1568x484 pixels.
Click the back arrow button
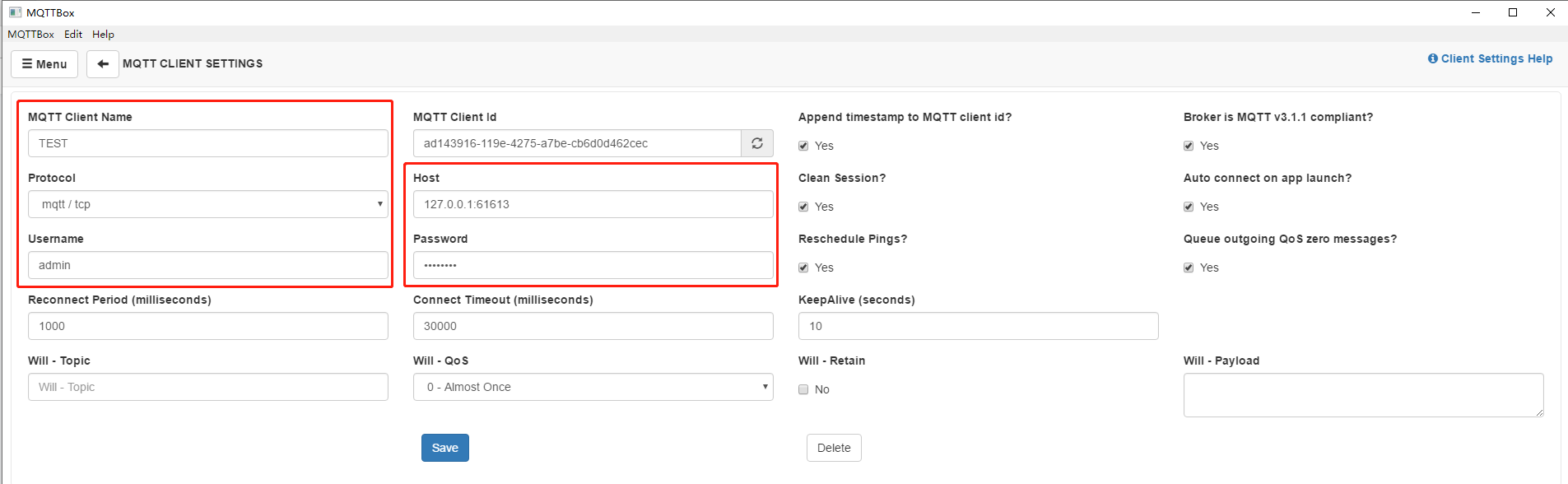pyautogui.click(x=103, y=64)
